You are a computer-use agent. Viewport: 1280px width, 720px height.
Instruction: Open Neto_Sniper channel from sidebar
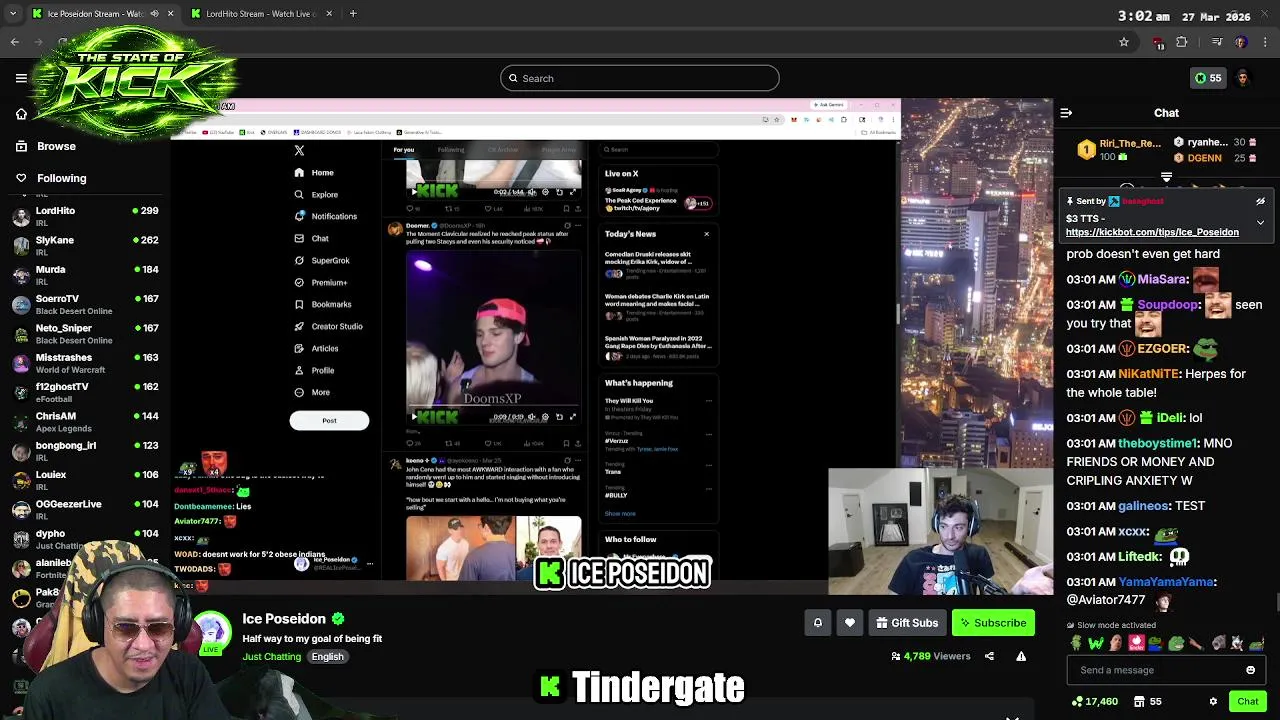[x=85, y=334]
